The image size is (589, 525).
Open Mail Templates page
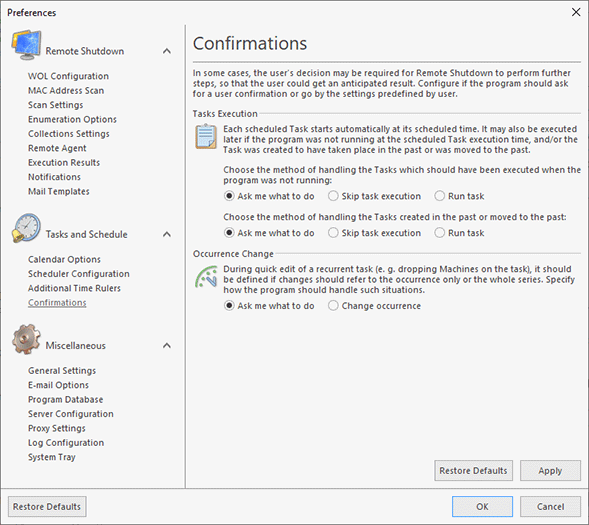59,192
